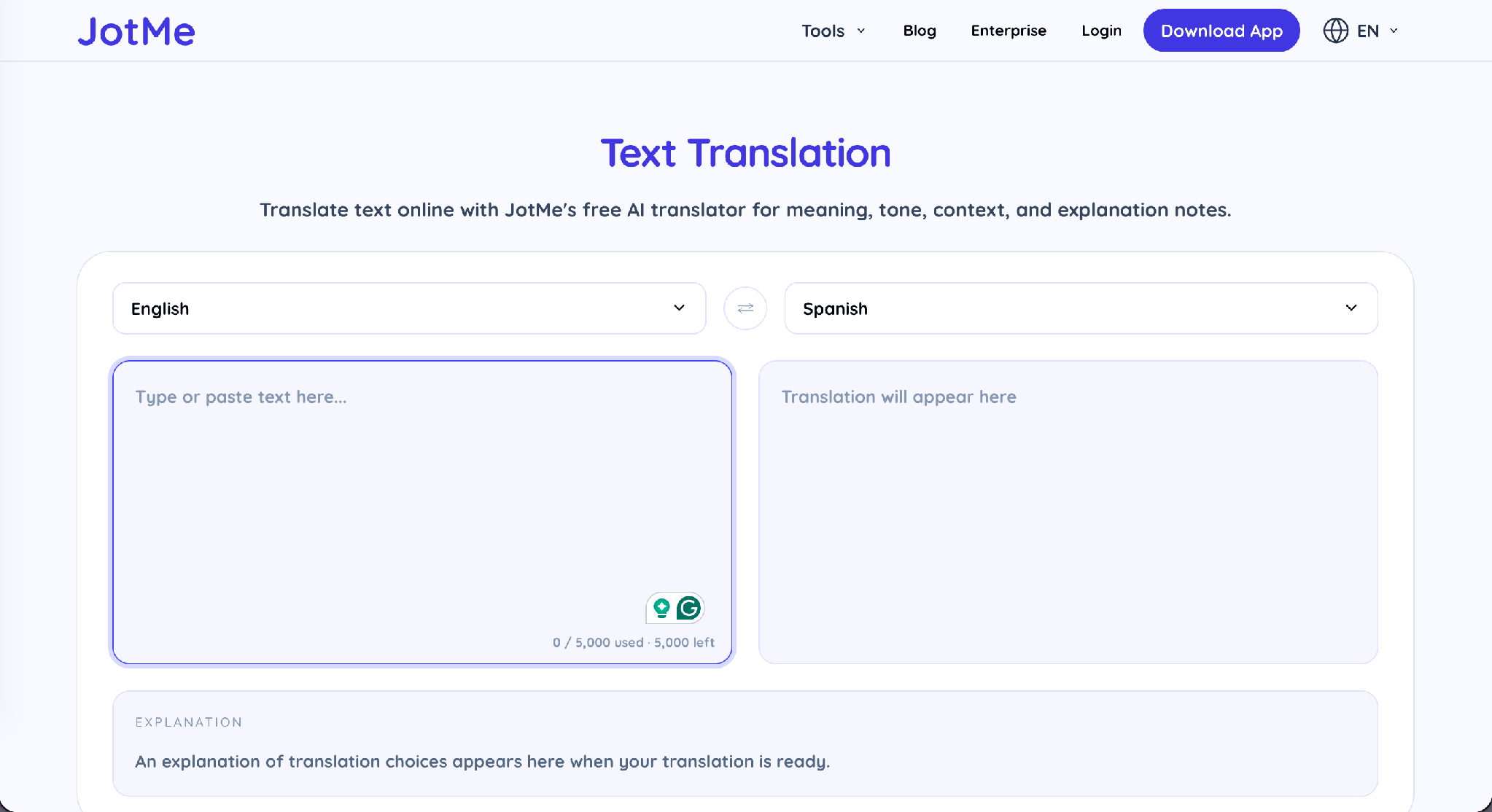The image size is (1492, 812).
Task: Click the EXPLANATION heading
Action: [189, 722]
